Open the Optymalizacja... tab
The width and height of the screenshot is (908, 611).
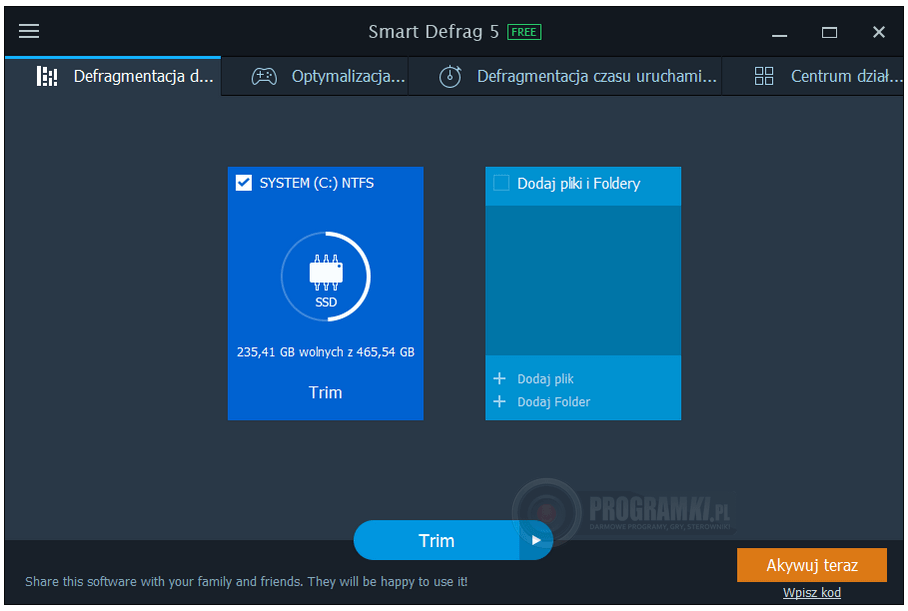[315, 76]
